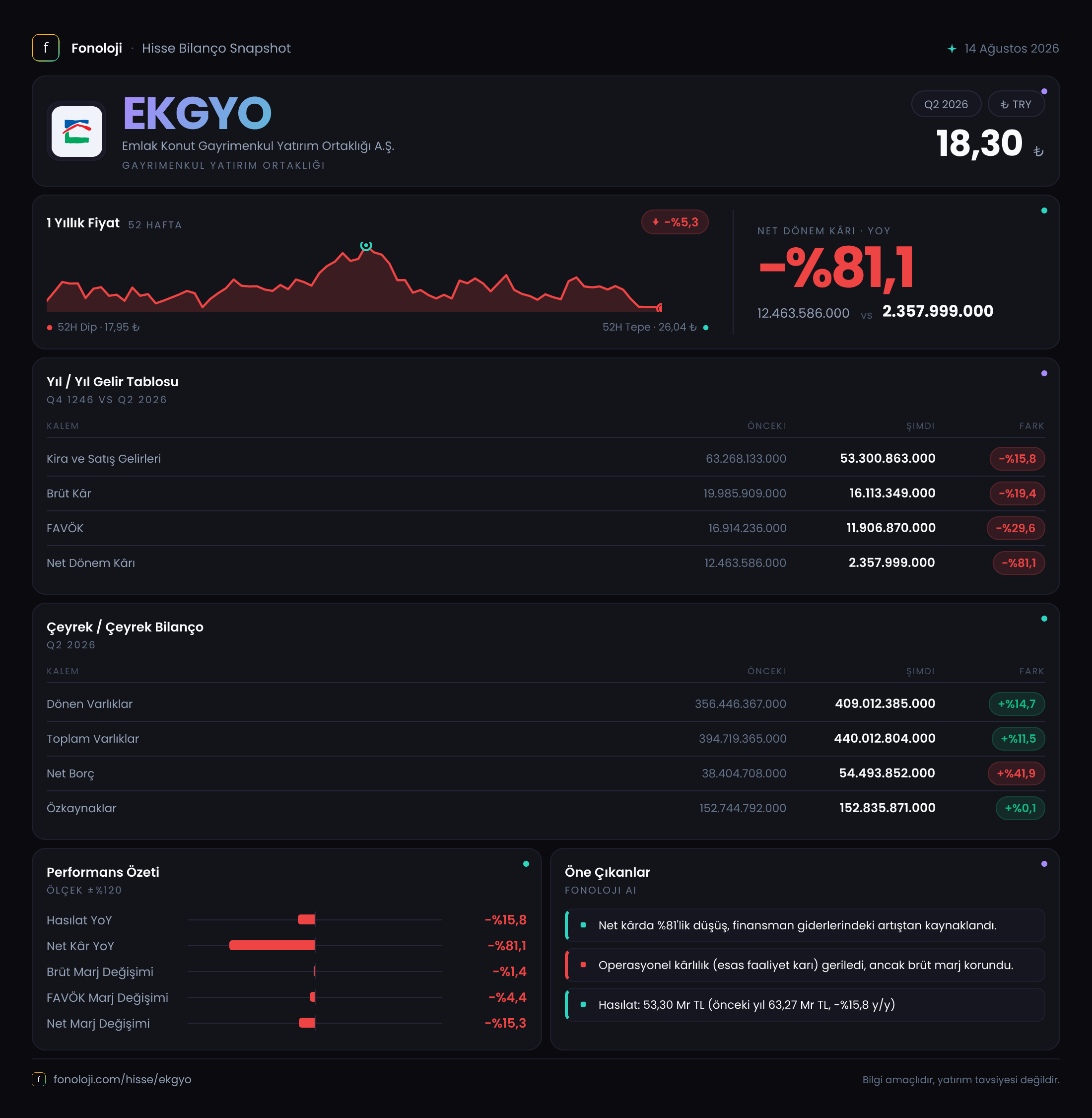Click the chart's last price end marker
The image size is (1092, 1118).
point(660,307)
